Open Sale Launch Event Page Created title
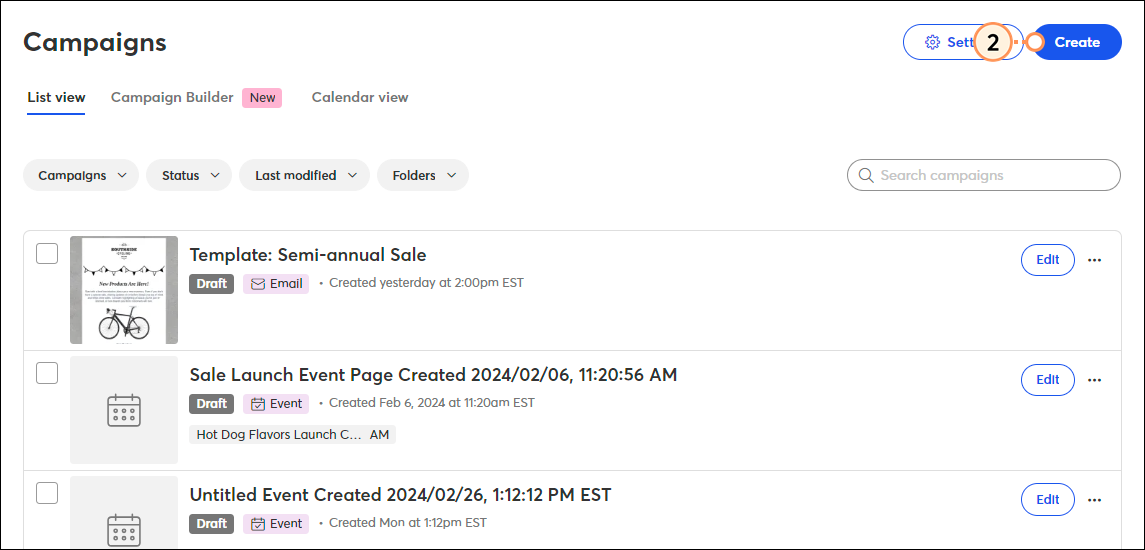 [x=434, y=375]
